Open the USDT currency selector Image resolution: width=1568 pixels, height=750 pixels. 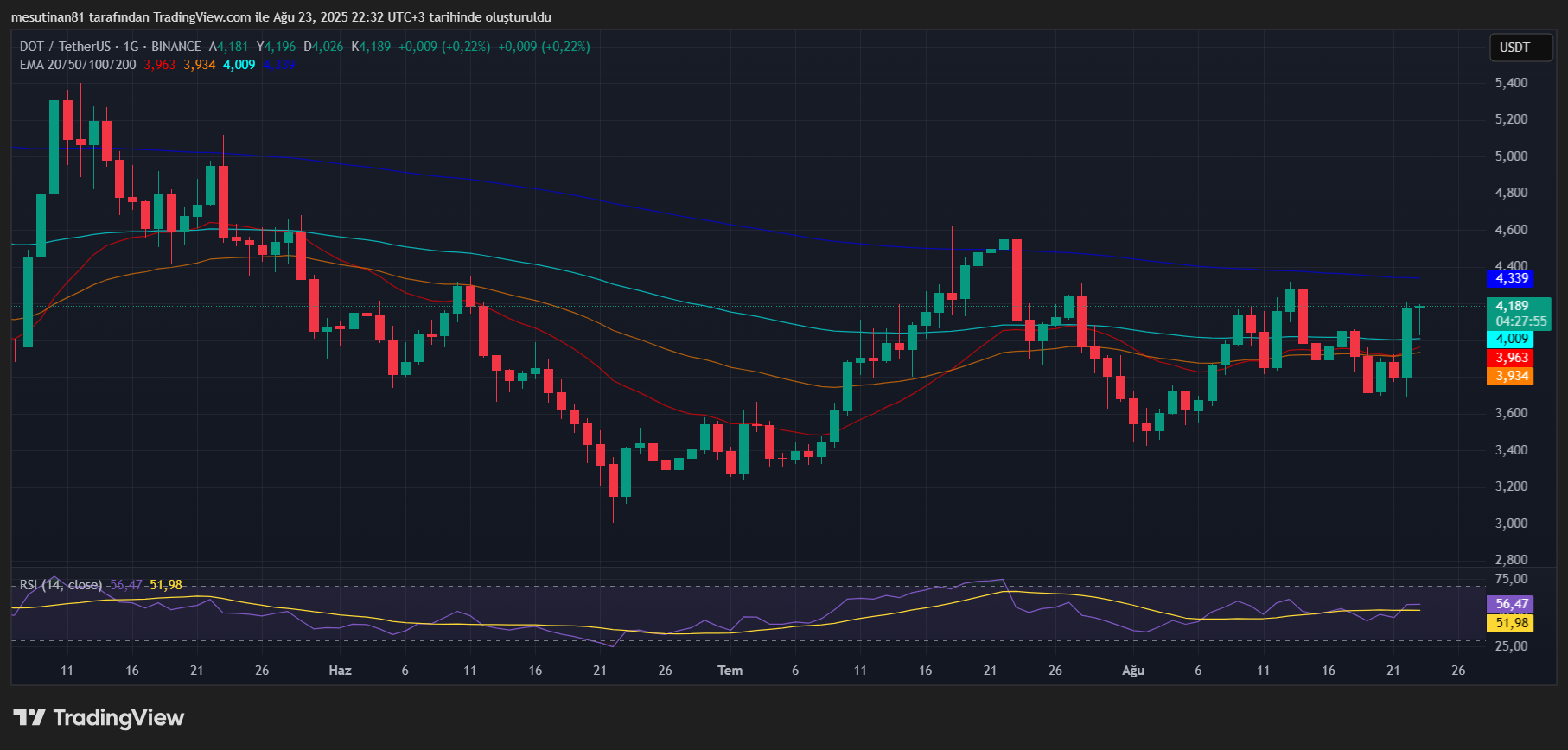point(1514,48)
